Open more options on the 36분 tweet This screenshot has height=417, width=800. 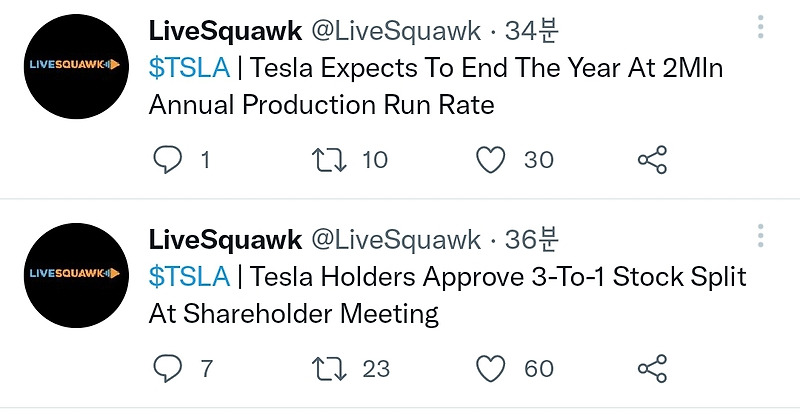(760, 236)
